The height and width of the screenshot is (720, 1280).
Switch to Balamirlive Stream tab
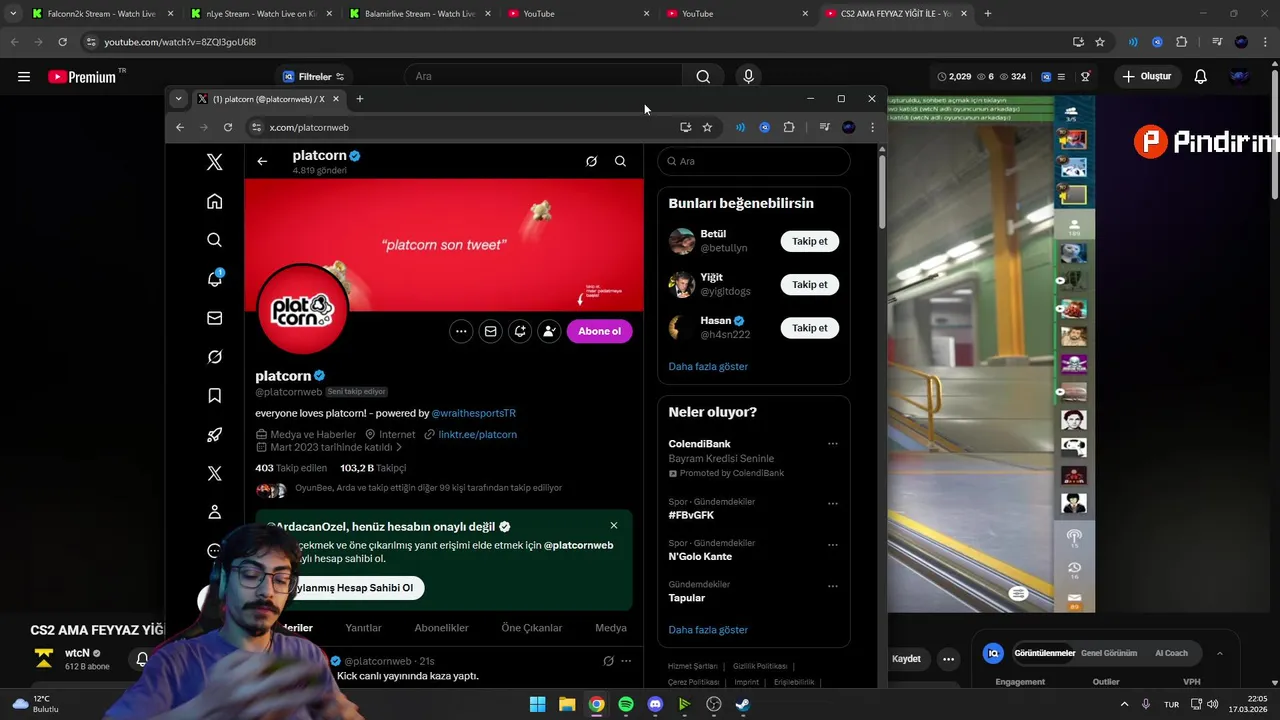point(418,14)
